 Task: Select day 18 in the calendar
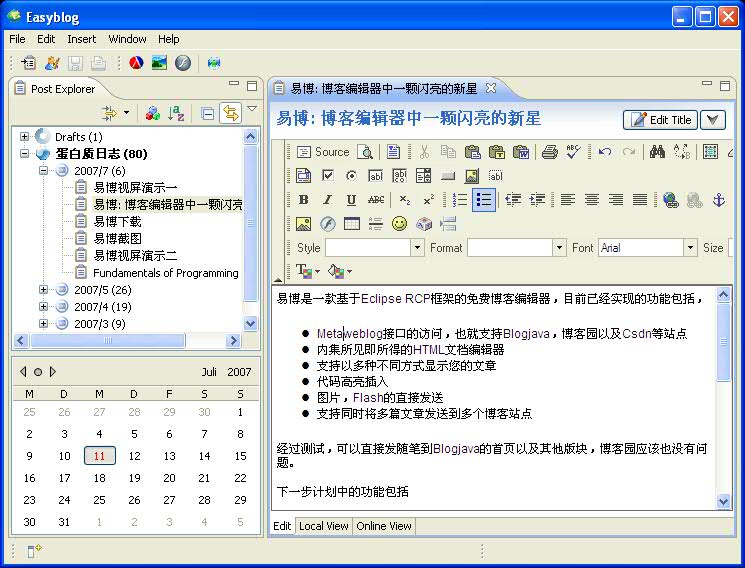(x=99, y=478)
